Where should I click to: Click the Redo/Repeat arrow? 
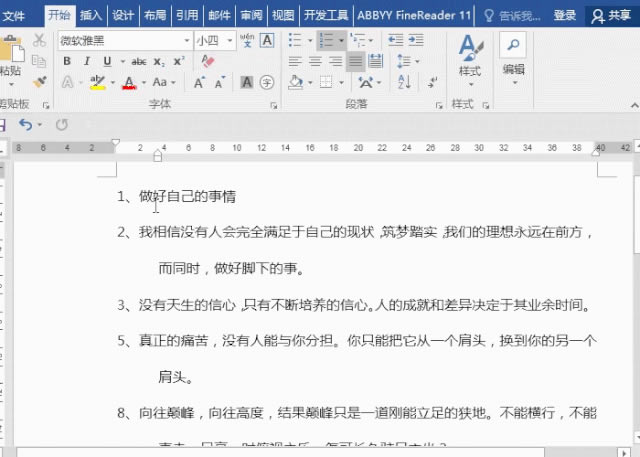coord(62,124)
